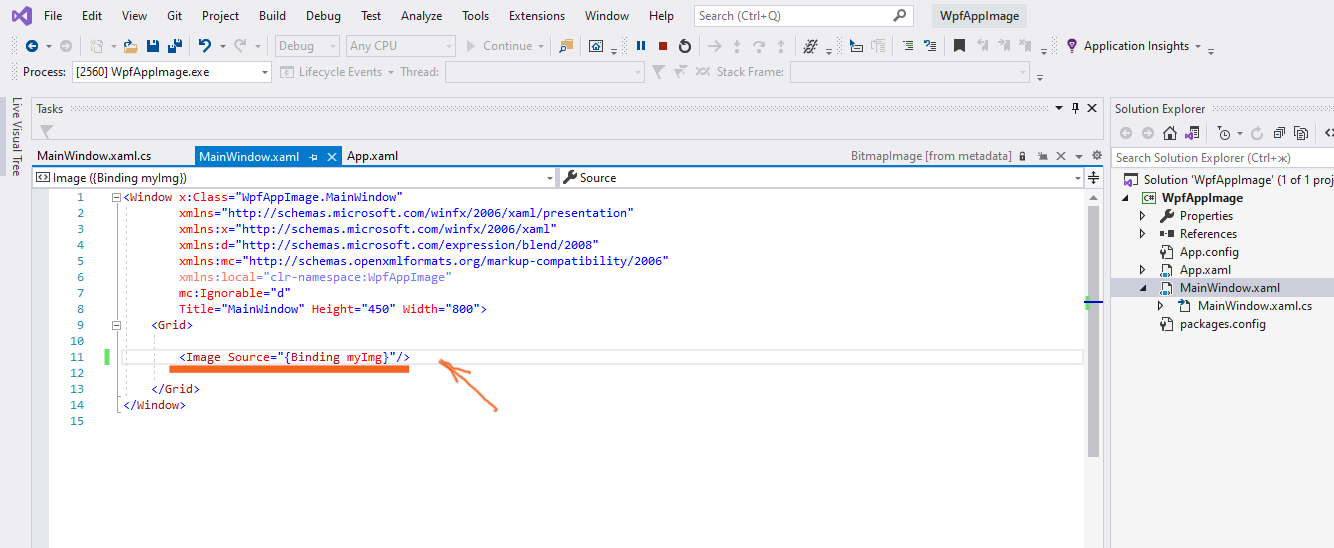
Task: Stop debugging with the red square
Action: (663, 46)
